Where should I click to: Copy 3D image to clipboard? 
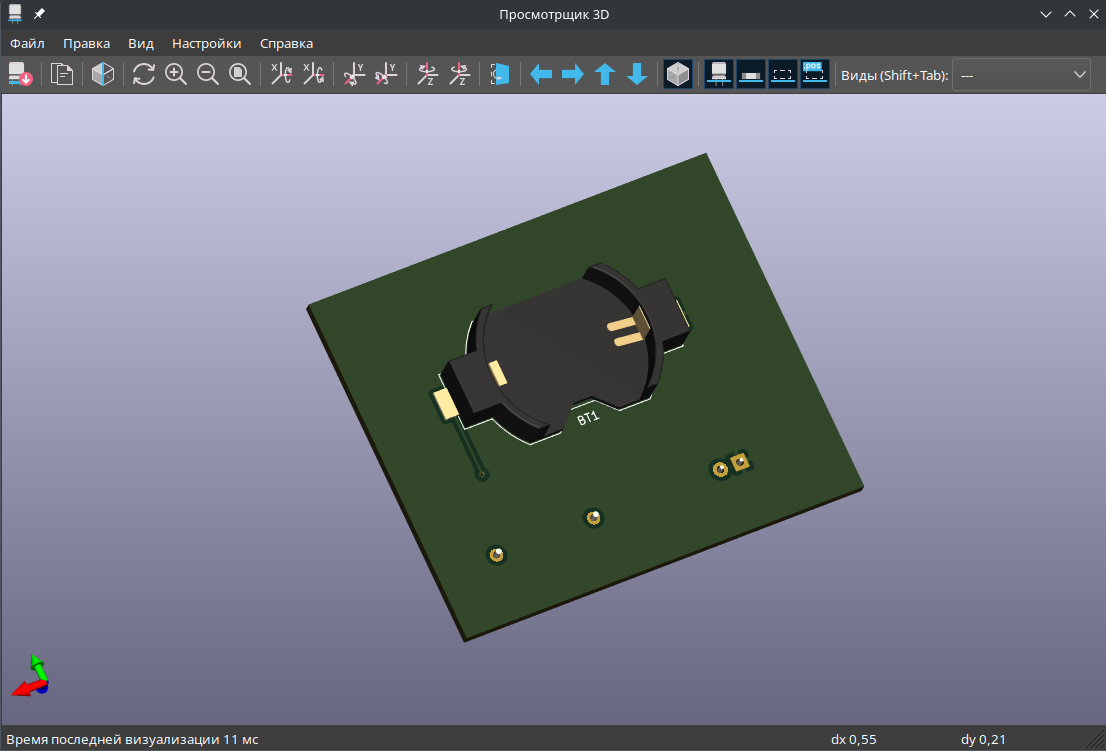pos(62,74)
